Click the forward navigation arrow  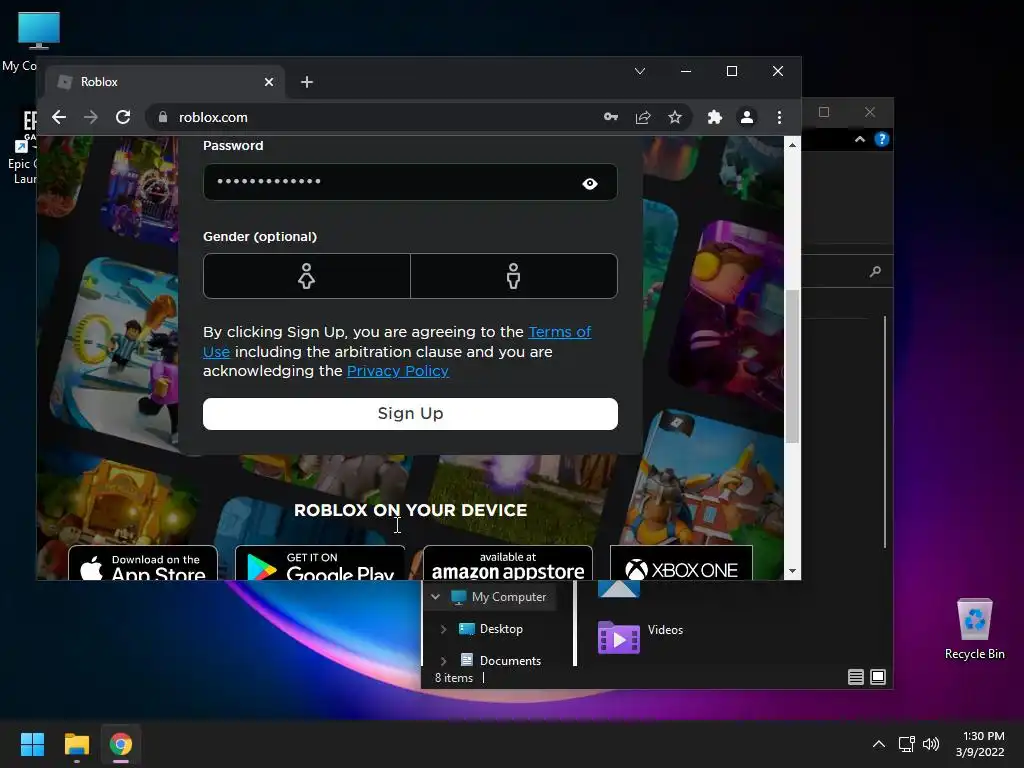pos(91,117)
